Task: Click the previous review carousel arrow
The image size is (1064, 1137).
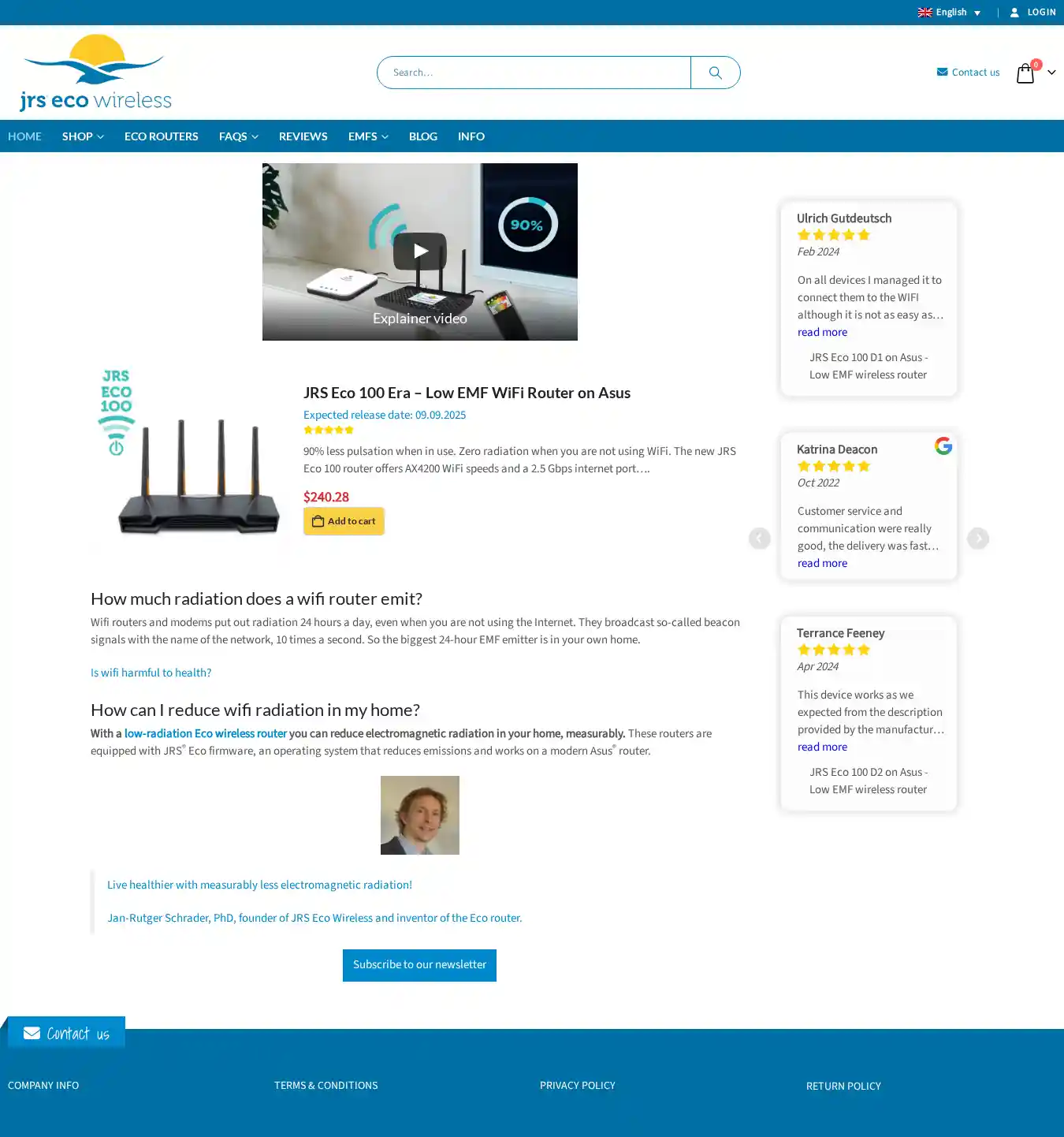Action: 759,539
